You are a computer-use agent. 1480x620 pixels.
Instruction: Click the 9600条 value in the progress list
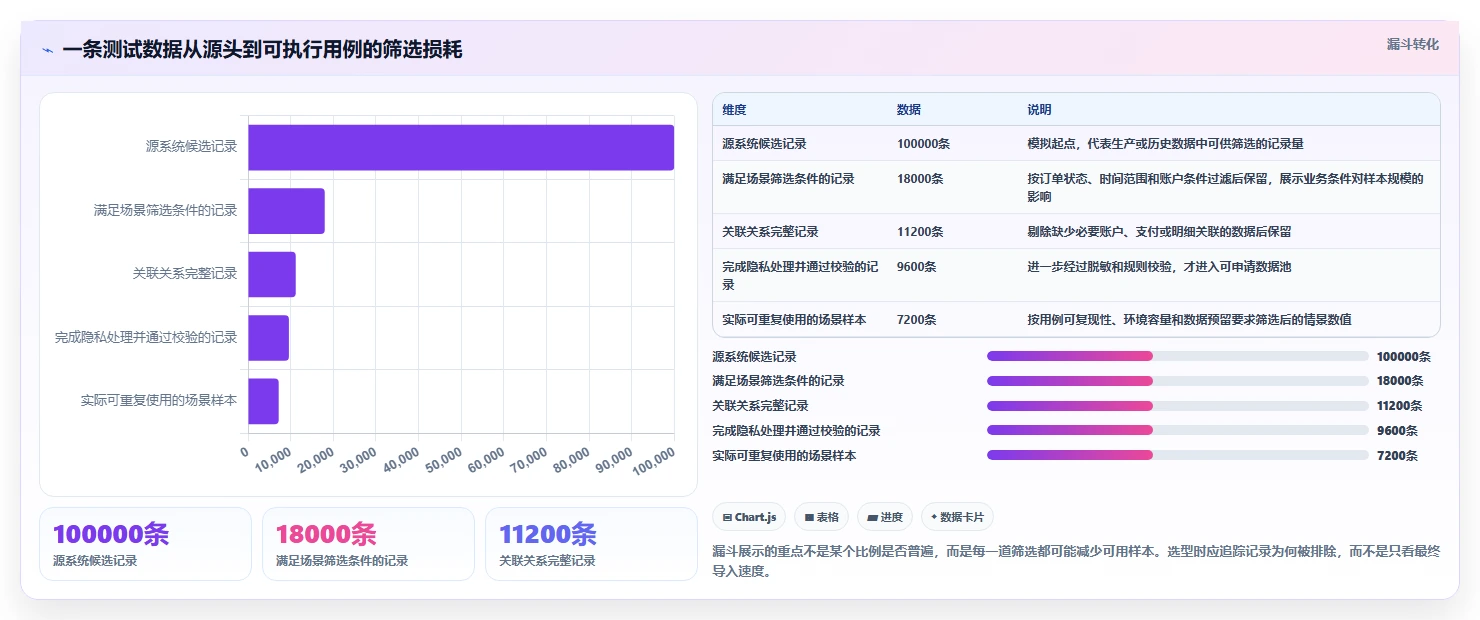tap(1397, 430)
